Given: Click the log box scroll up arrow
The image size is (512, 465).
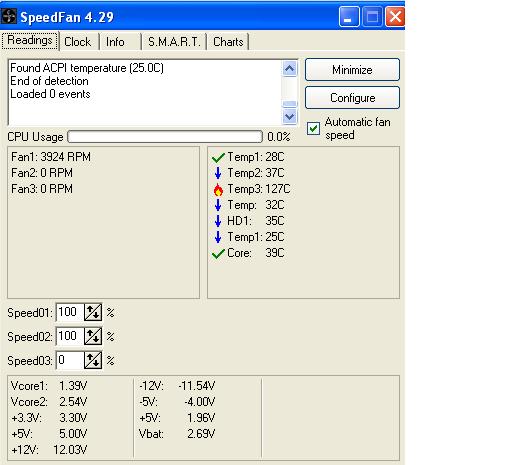Looking at the screenshot, I should 289,69.
